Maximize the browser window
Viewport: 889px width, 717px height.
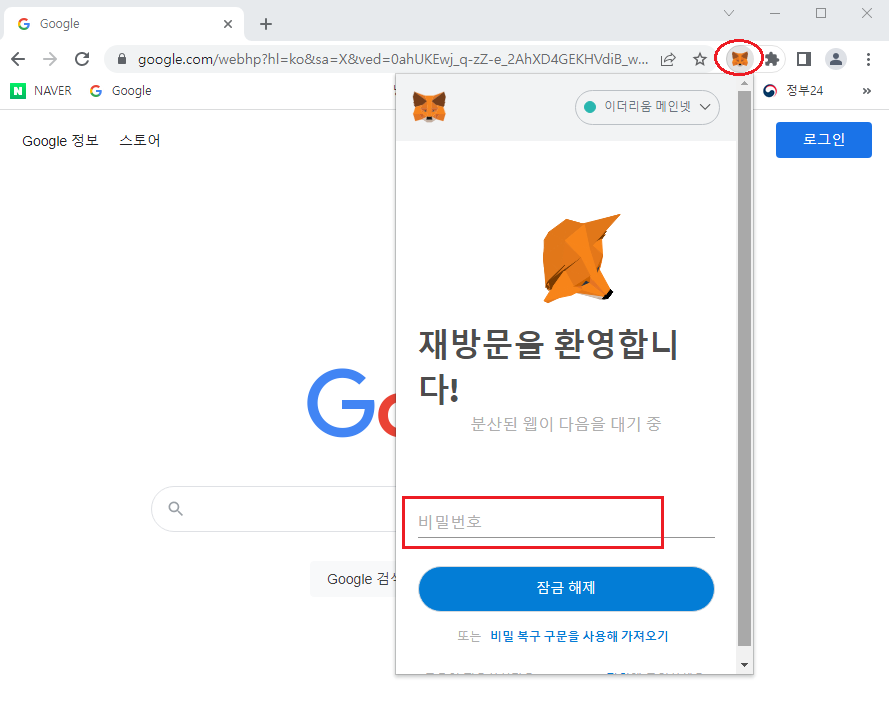coord(820,13)
